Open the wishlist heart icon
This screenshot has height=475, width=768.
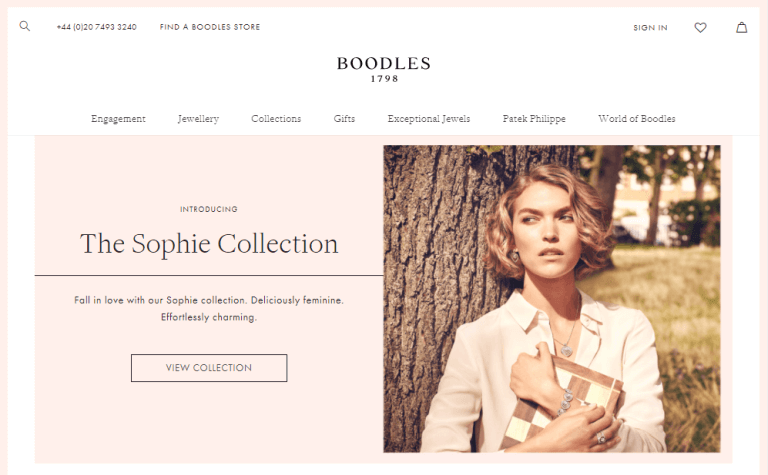(700, 27)
